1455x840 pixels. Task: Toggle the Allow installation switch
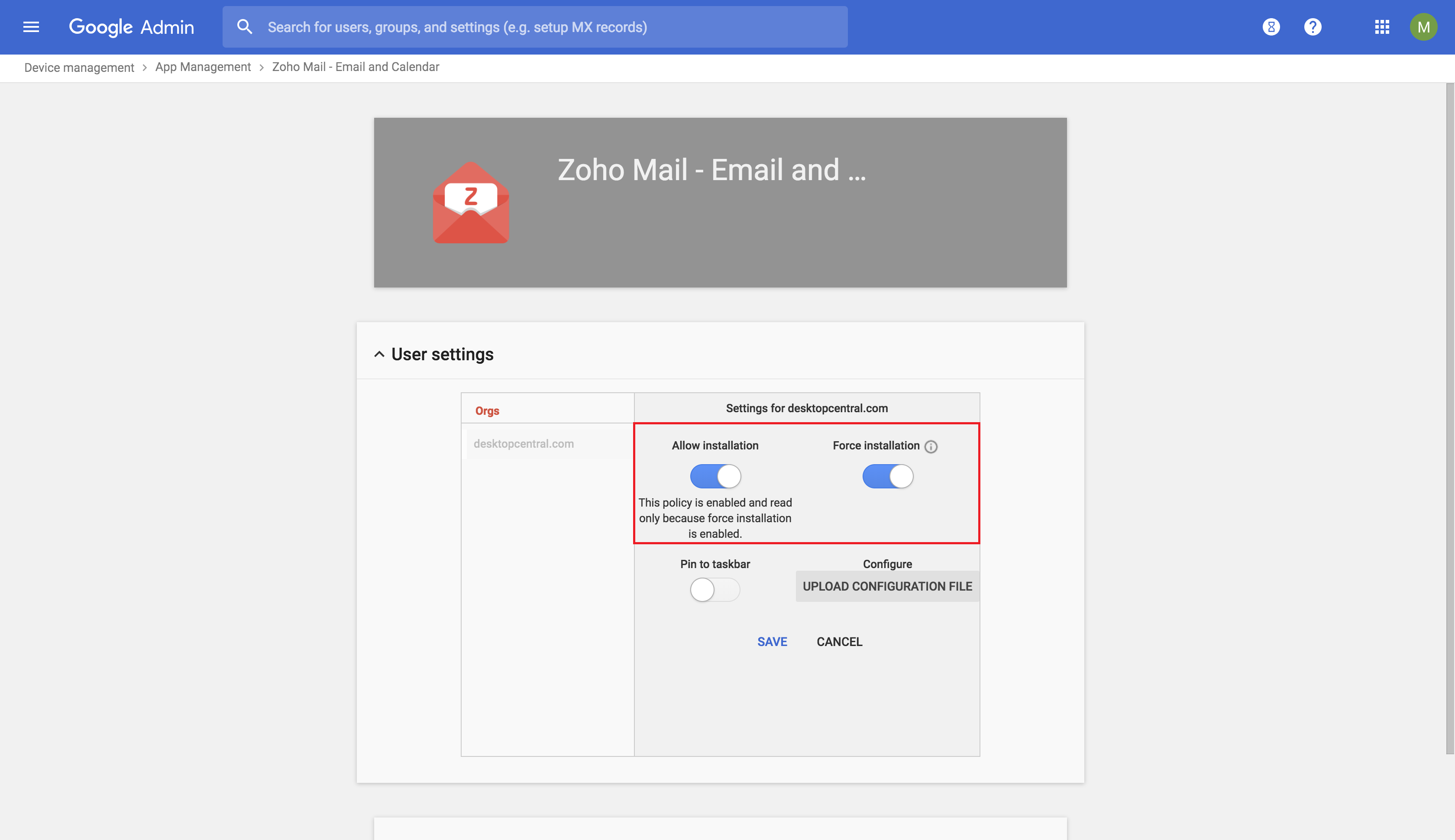pyautogui.click(x=715, y=477)
